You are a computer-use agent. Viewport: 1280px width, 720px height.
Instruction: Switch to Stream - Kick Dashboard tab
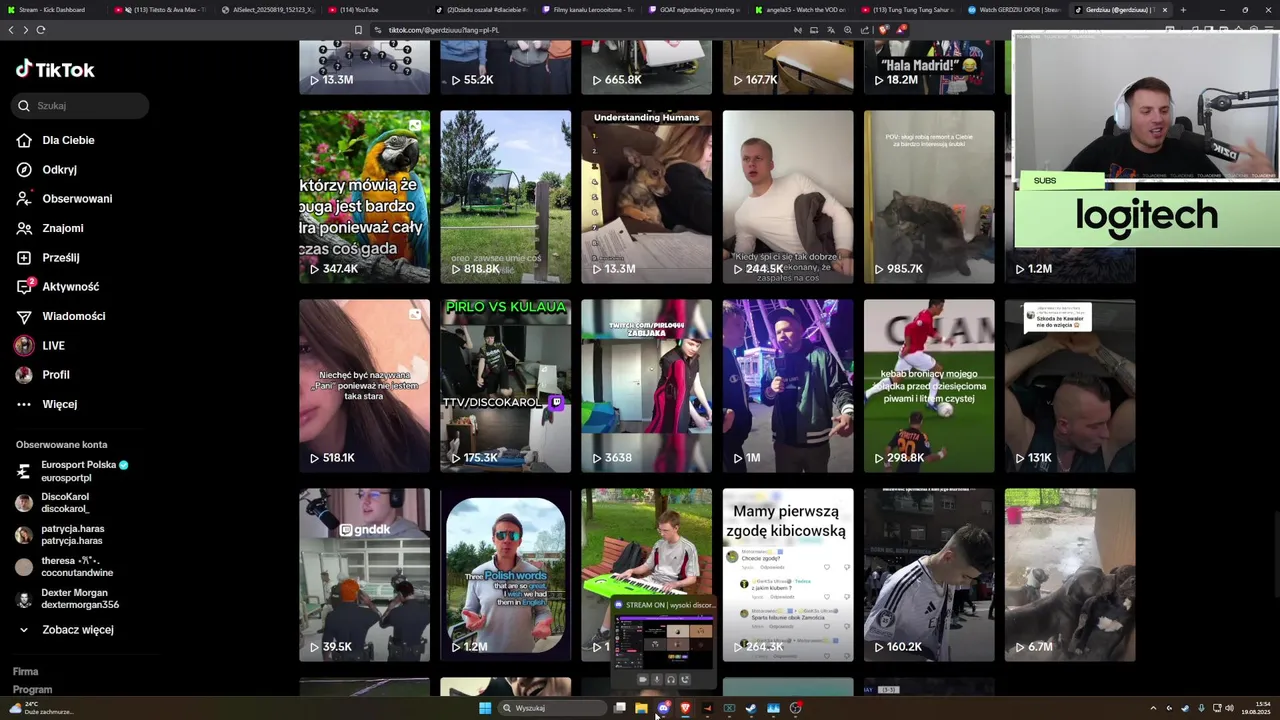[x=50, y=9]
